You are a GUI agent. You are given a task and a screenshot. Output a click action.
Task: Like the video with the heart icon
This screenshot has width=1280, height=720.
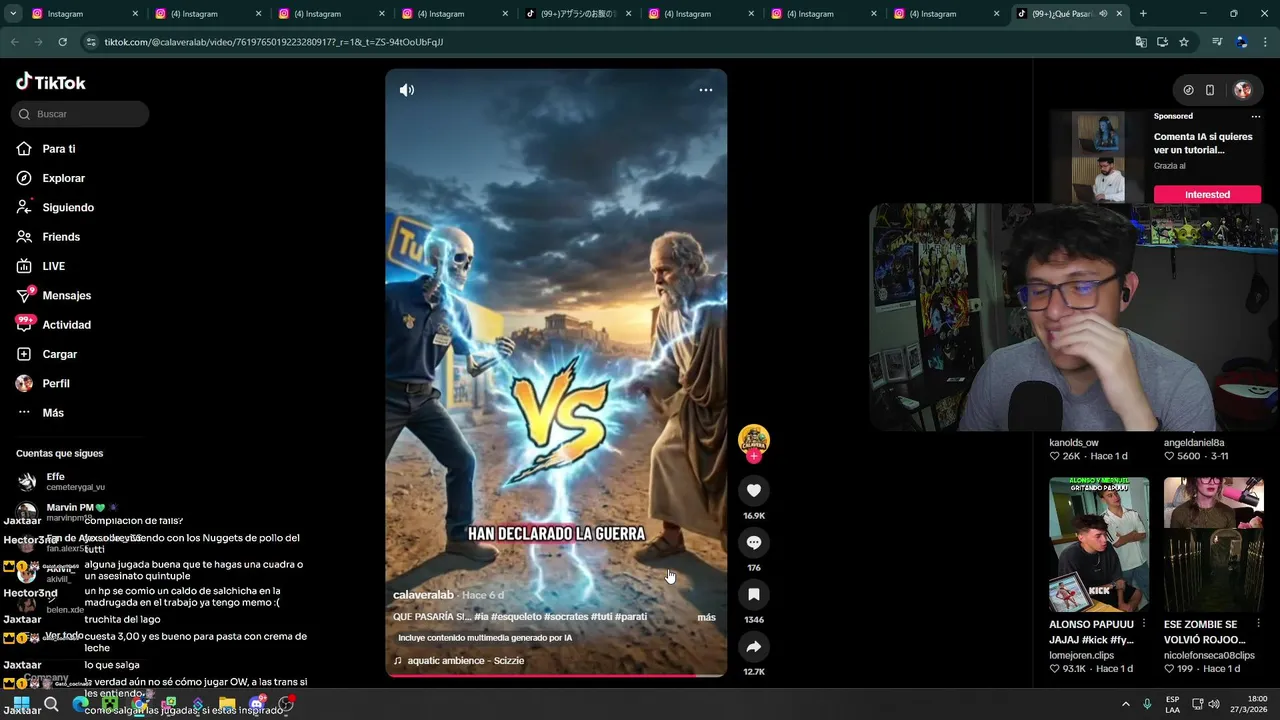(x=754, y=490)
